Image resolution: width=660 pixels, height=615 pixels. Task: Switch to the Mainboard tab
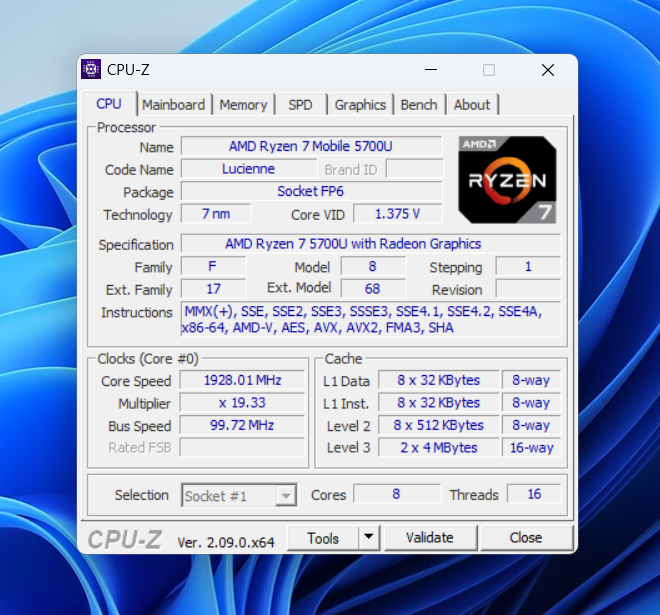click(x=173, y=105)
